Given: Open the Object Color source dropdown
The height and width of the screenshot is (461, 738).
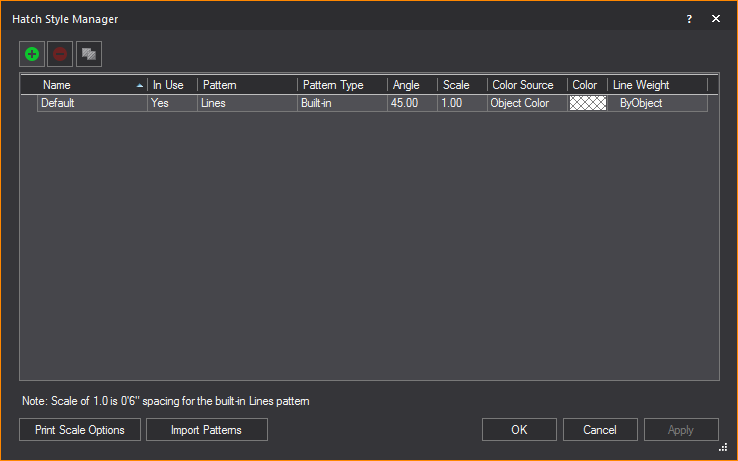Looking at the screenshot, I should pos(526,103).
